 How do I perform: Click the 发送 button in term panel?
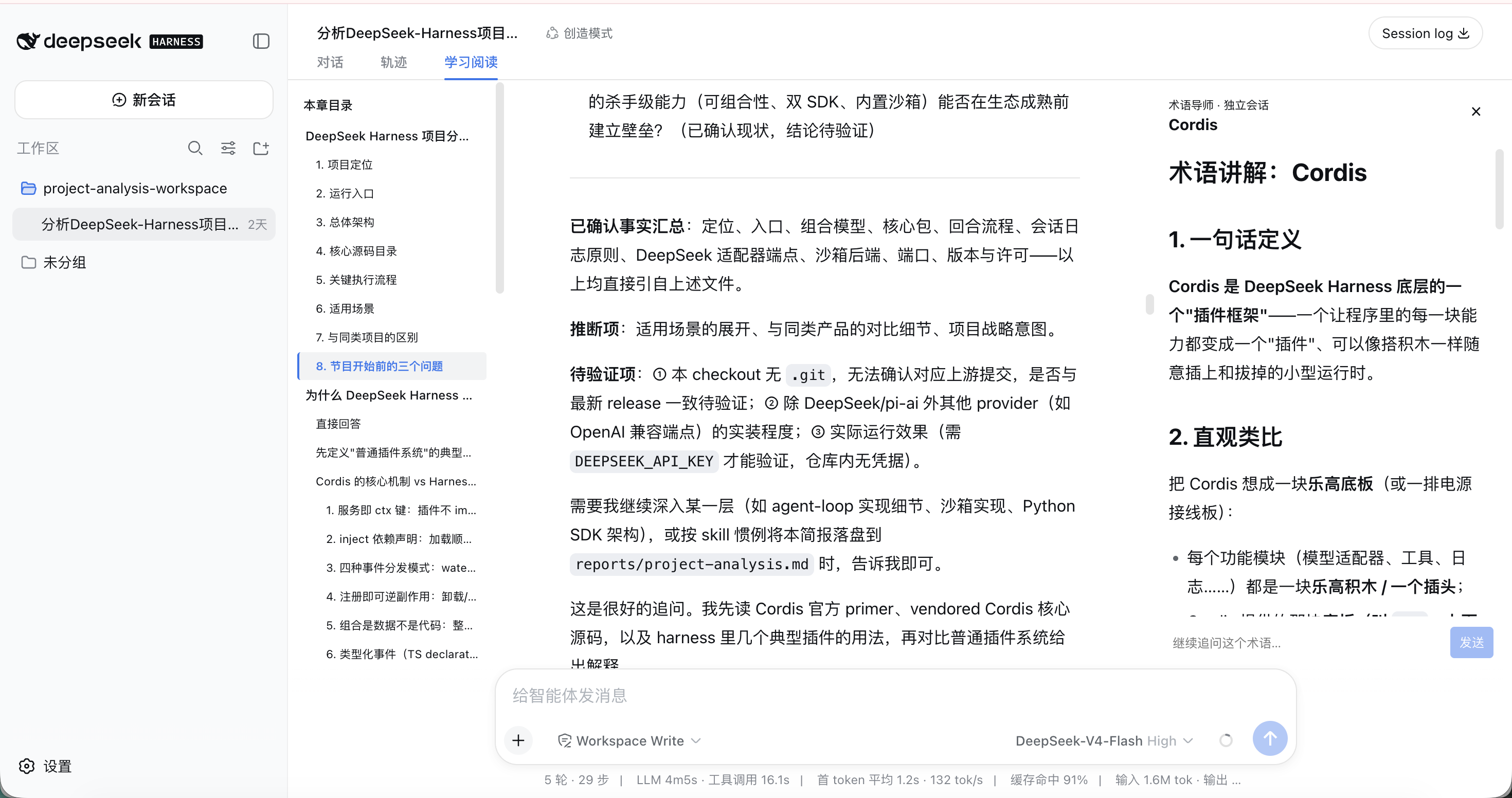click(x=1471, y=643)
